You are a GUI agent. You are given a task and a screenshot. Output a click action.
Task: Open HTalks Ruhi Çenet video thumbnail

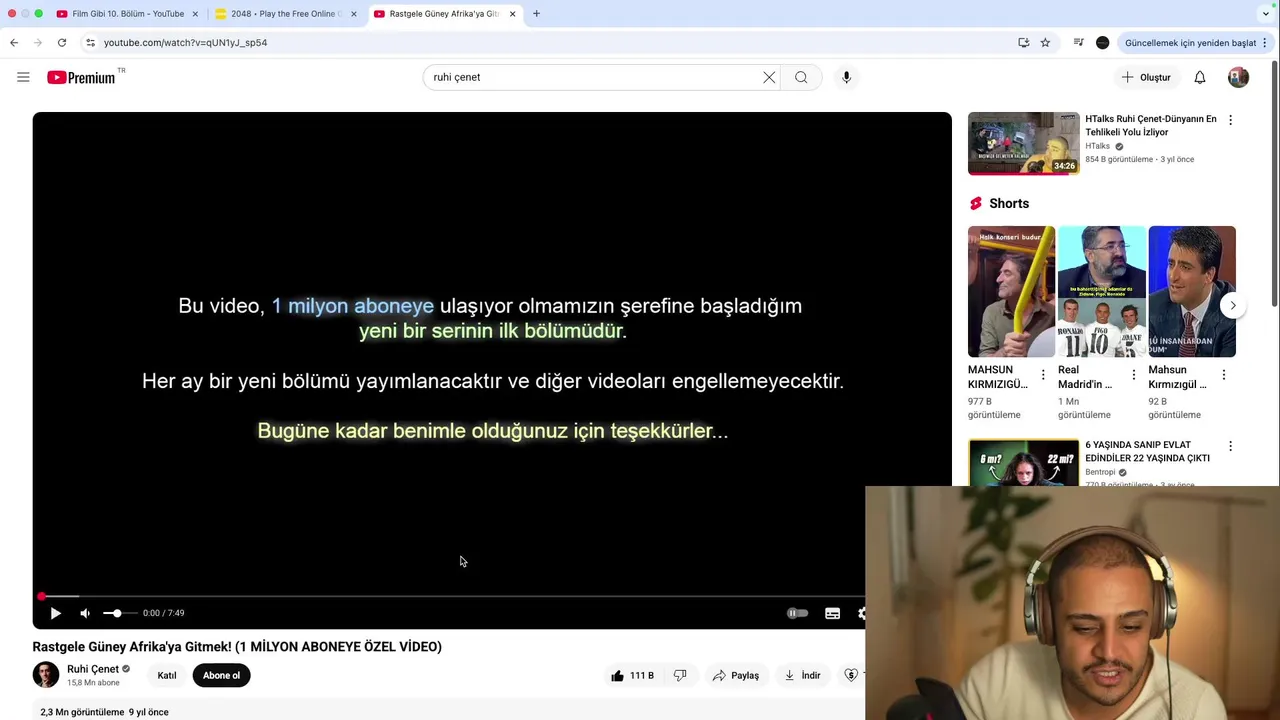pyautogui.click(x=1023, y=143)
